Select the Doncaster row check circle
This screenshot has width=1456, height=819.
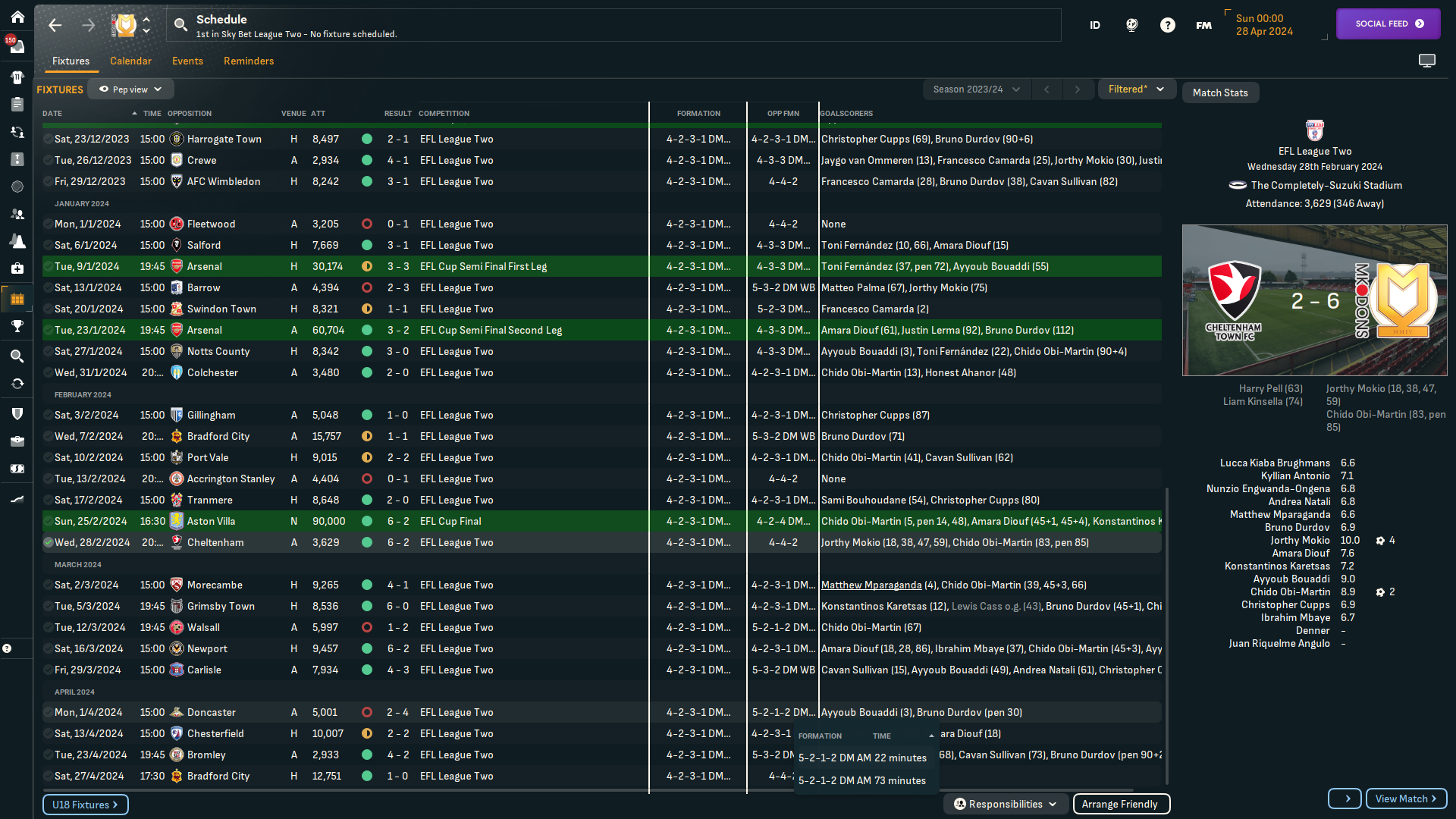(x=49, y=712)
